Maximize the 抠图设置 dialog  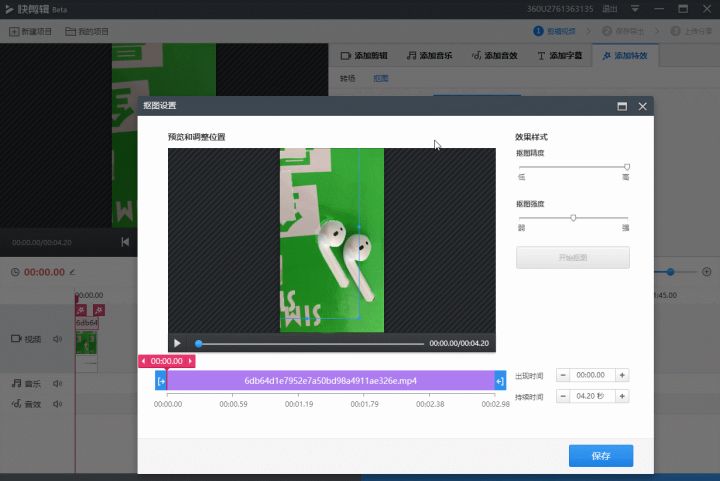pyautogui.click(x=622, y=106)
